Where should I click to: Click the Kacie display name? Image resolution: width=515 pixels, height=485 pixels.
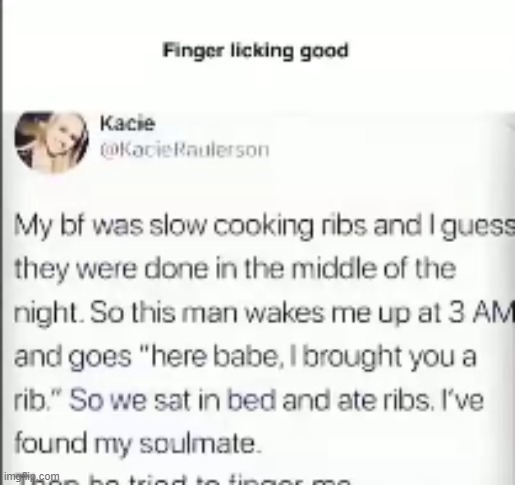[x=127, y=124]
